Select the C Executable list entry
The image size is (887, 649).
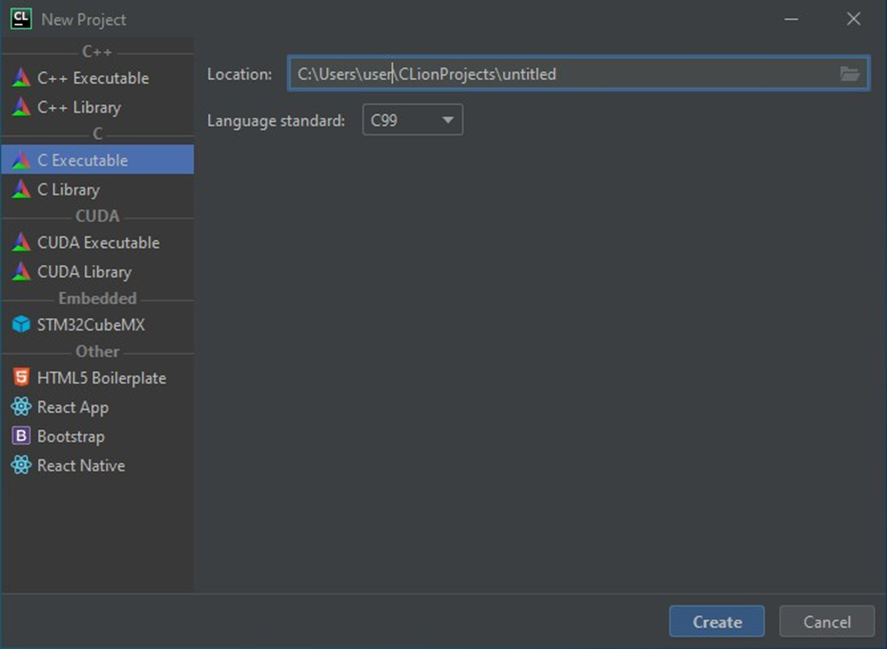pyautogui.click(x=97, y=160)
